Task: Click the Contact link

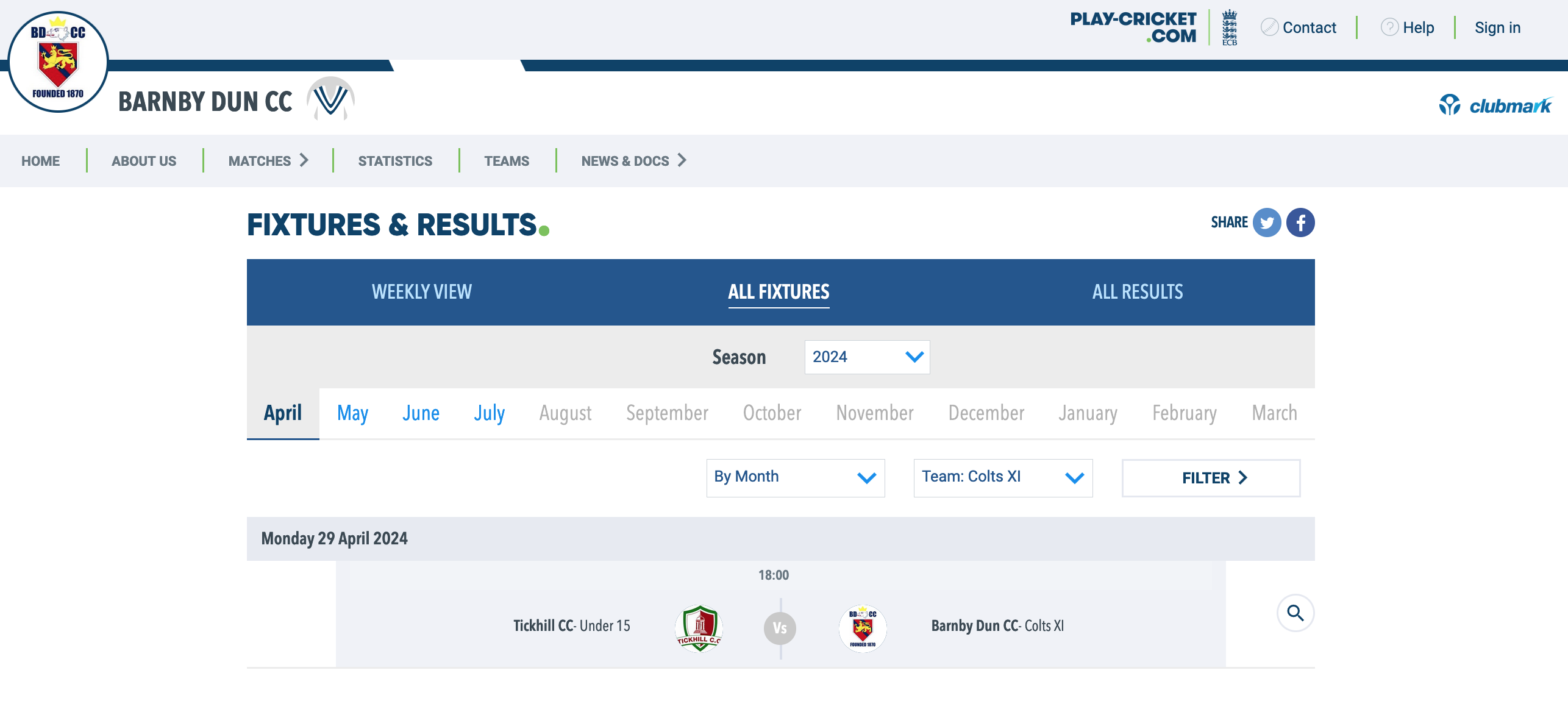Action: point(1308,27)
